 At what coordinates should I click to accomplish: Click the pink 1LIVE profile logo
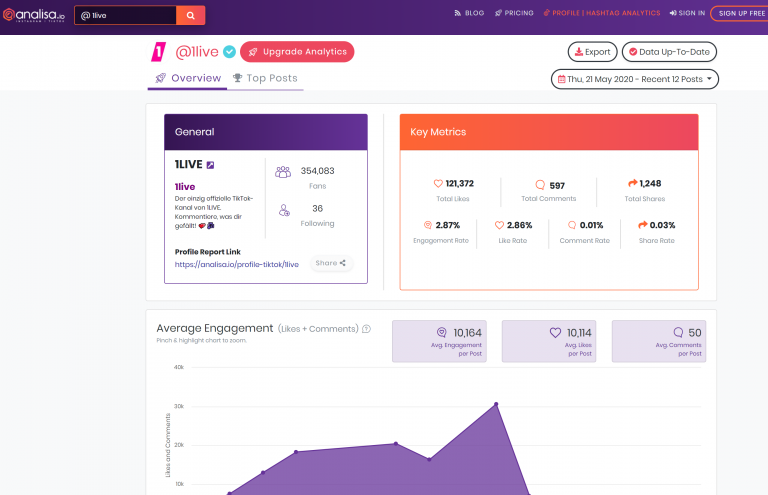pos(158,51)
